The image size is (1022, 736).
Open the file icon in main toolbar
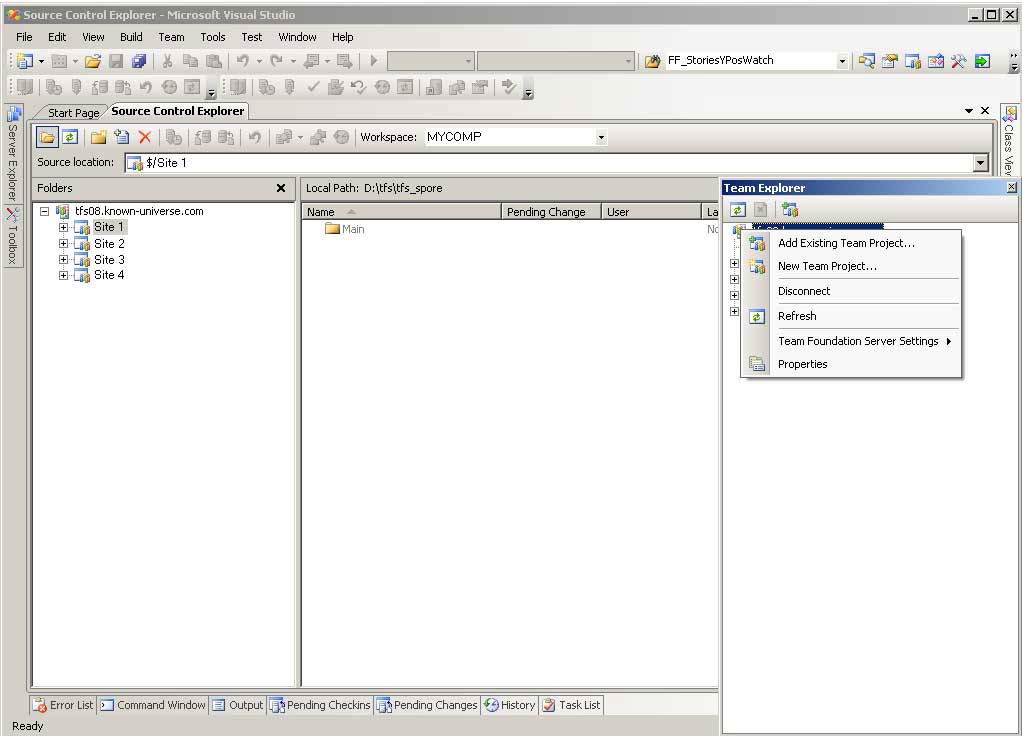[x=93, y=61]
